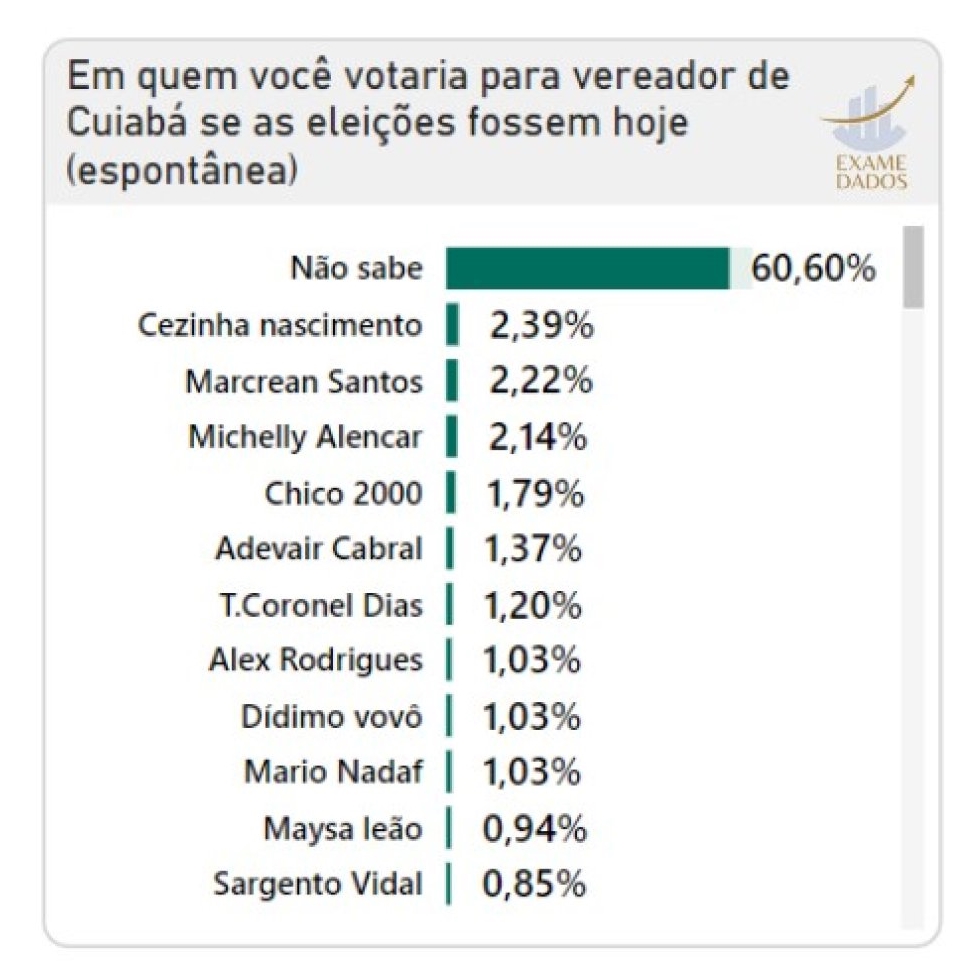This screenshot has height=970, width=970.
Task: Click the Marcrean Santos label
Action: click(304, 381)
